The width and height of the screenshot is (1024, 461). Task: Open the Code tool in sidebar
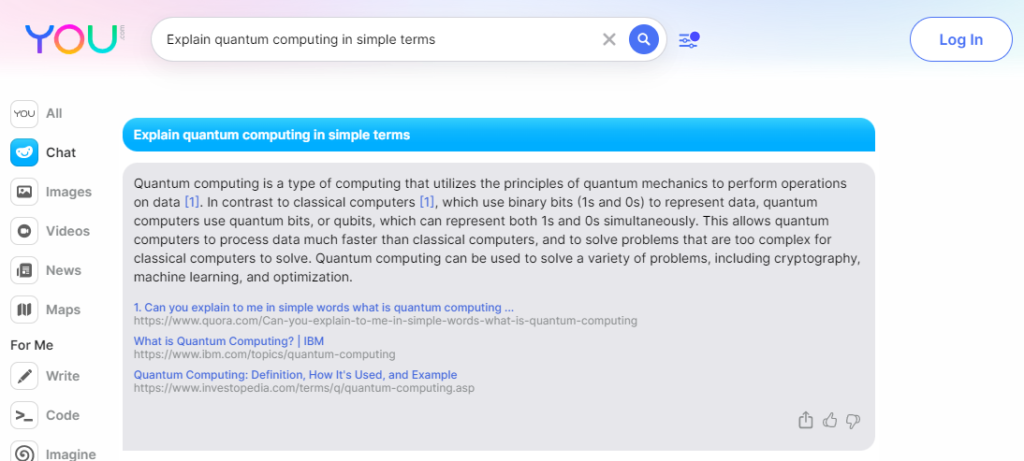(x=45, y=415)
